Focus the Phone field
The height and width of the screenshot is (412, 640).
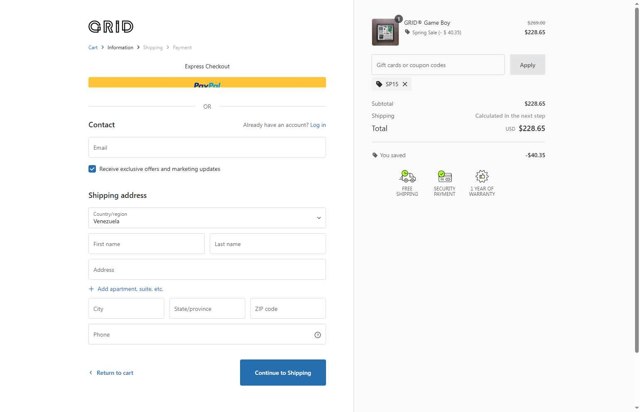[x=207, y=334]
